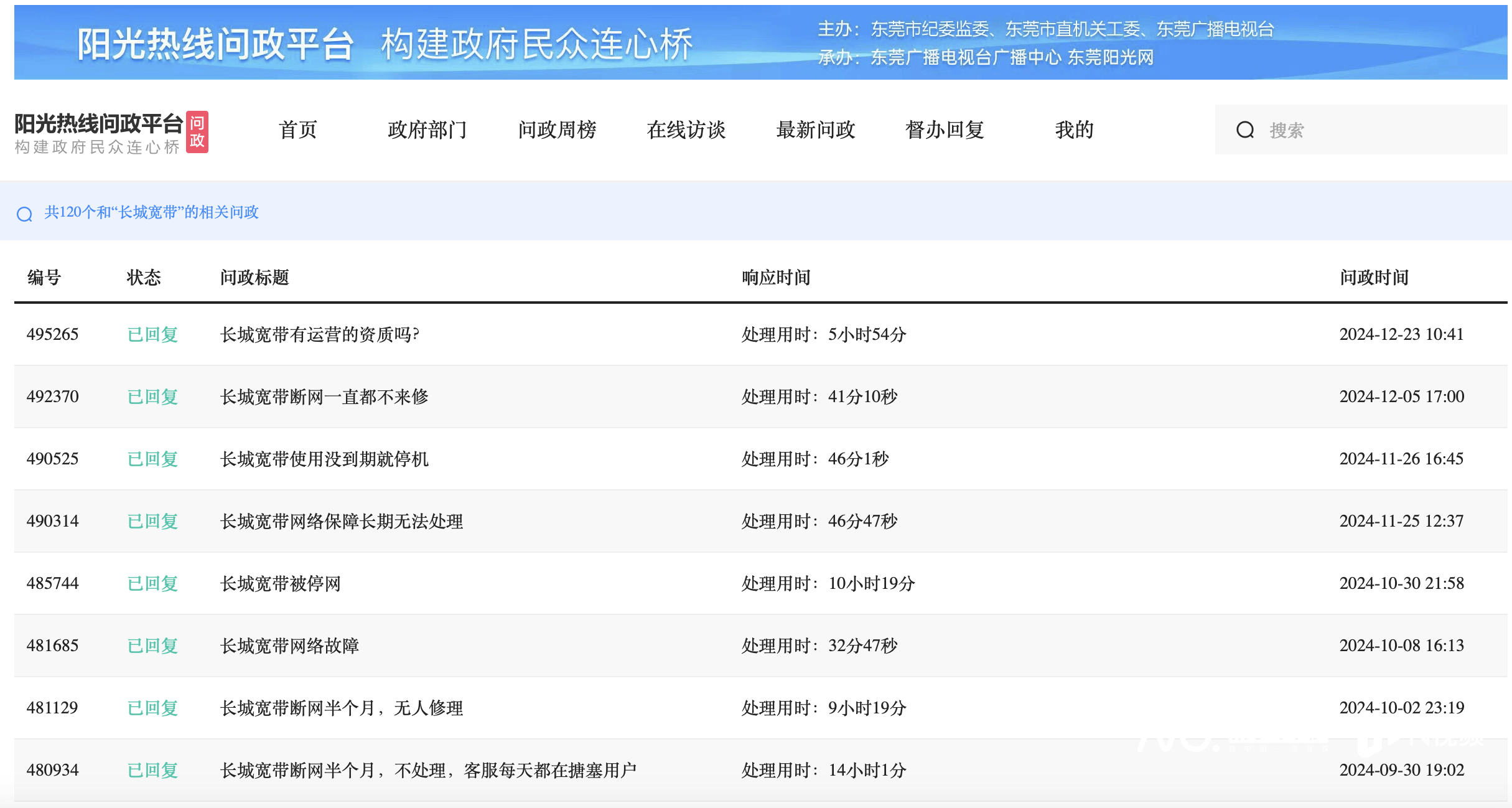Viewport: 1512px width, 808px height.
Task: Click the magnifier icon next to search results summary
Action: click(x=26, y=214)
